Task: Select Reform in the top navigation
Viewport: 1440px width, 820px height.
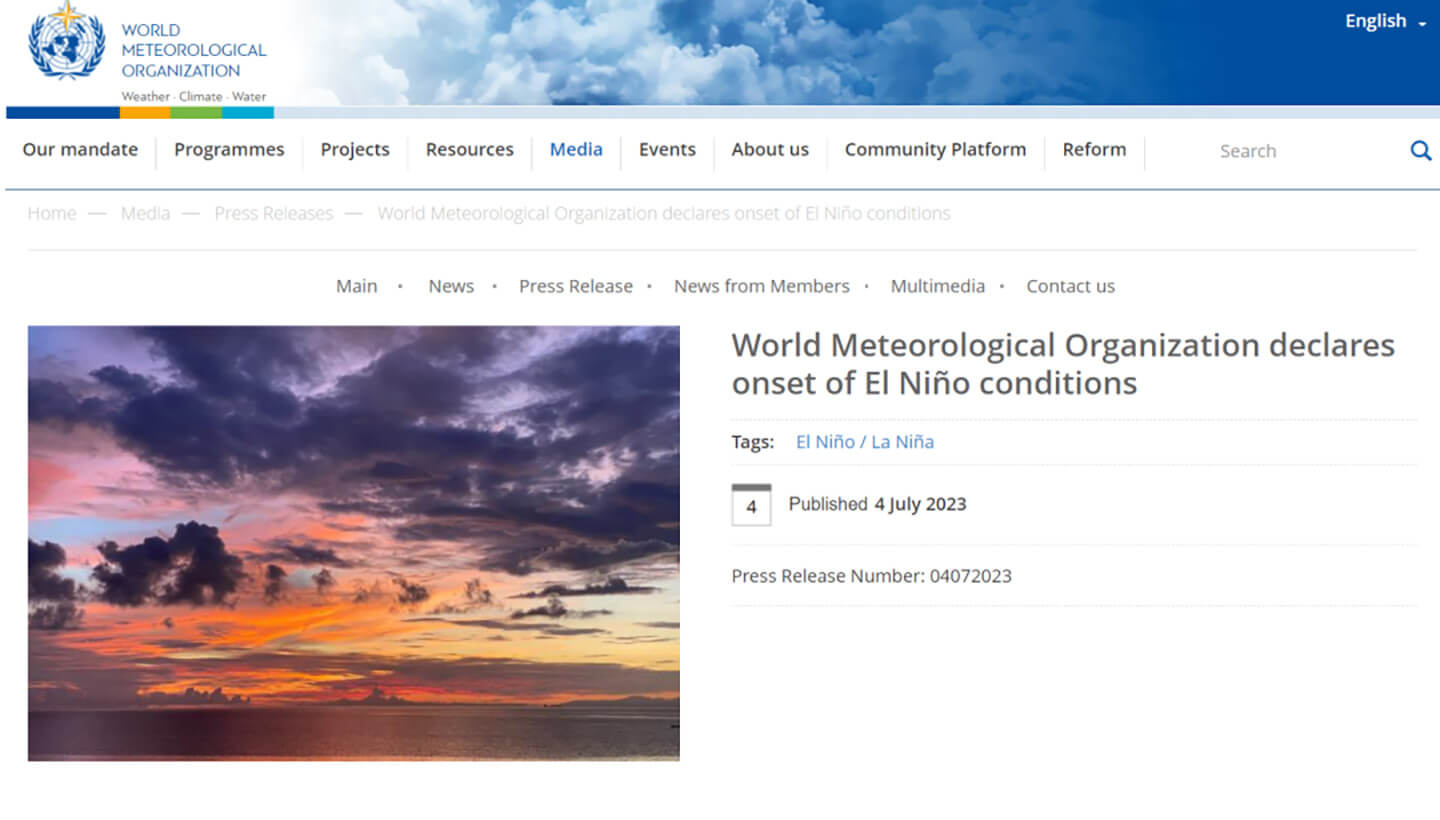Action: point(1094,150)
